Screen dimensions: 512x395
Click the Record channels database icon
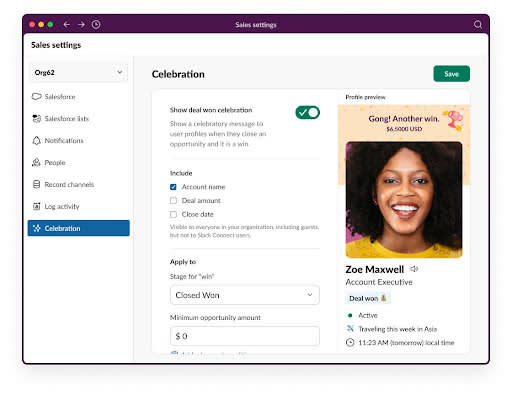click(x=36, y=184)
